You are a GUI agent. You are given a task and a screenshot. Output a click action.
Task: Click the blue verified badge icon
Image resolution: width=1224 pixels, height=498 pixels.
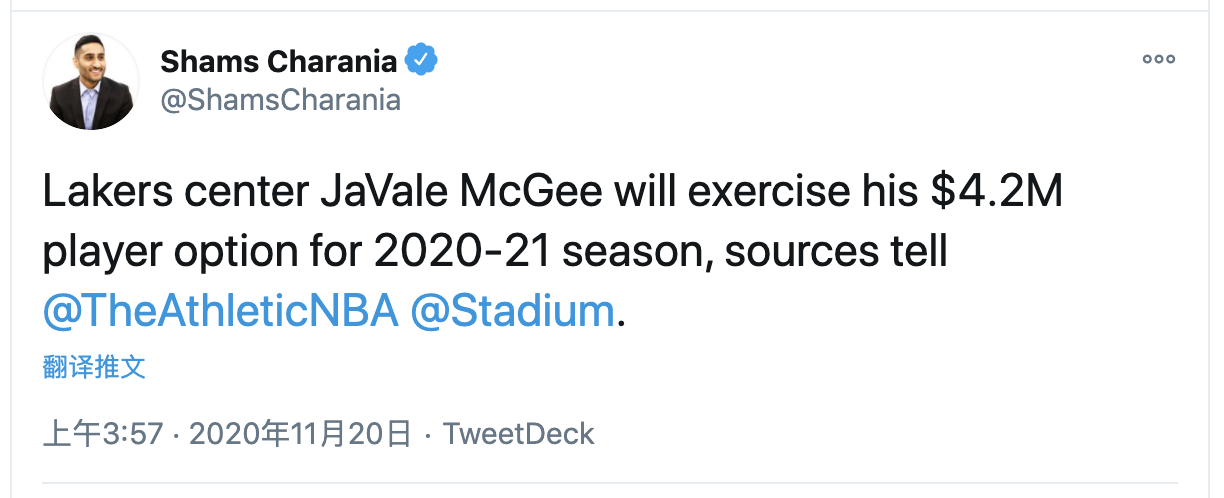420,61
